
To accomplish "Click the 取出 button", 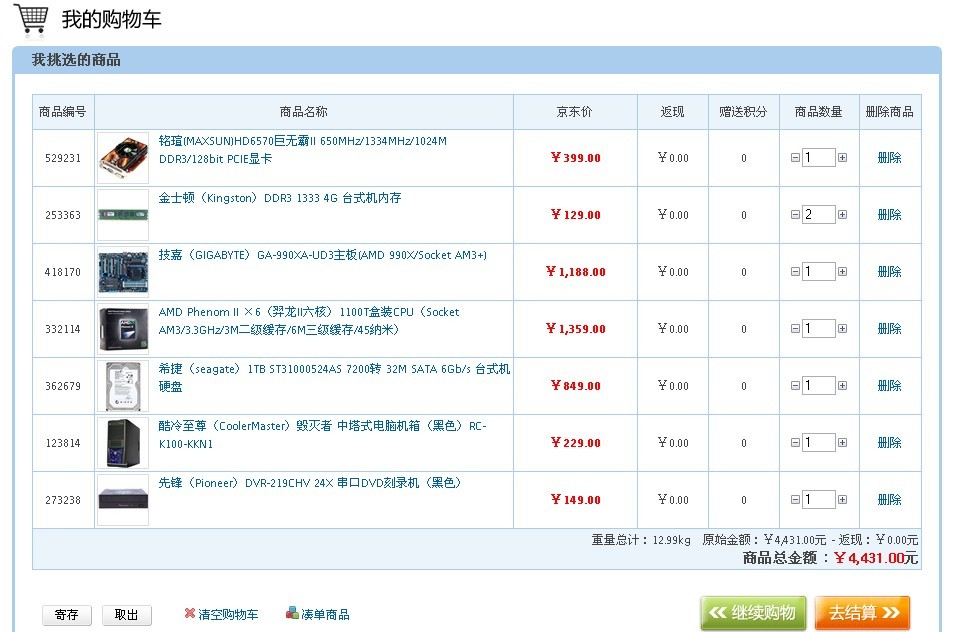I will (x=127, y=615).
